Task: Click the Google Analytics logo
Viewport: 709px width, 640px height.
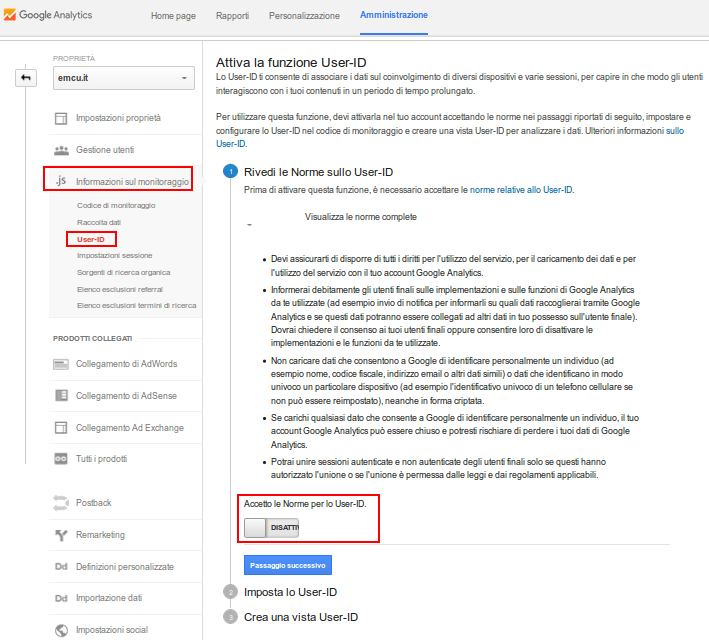Action: (x=47, y=15)
